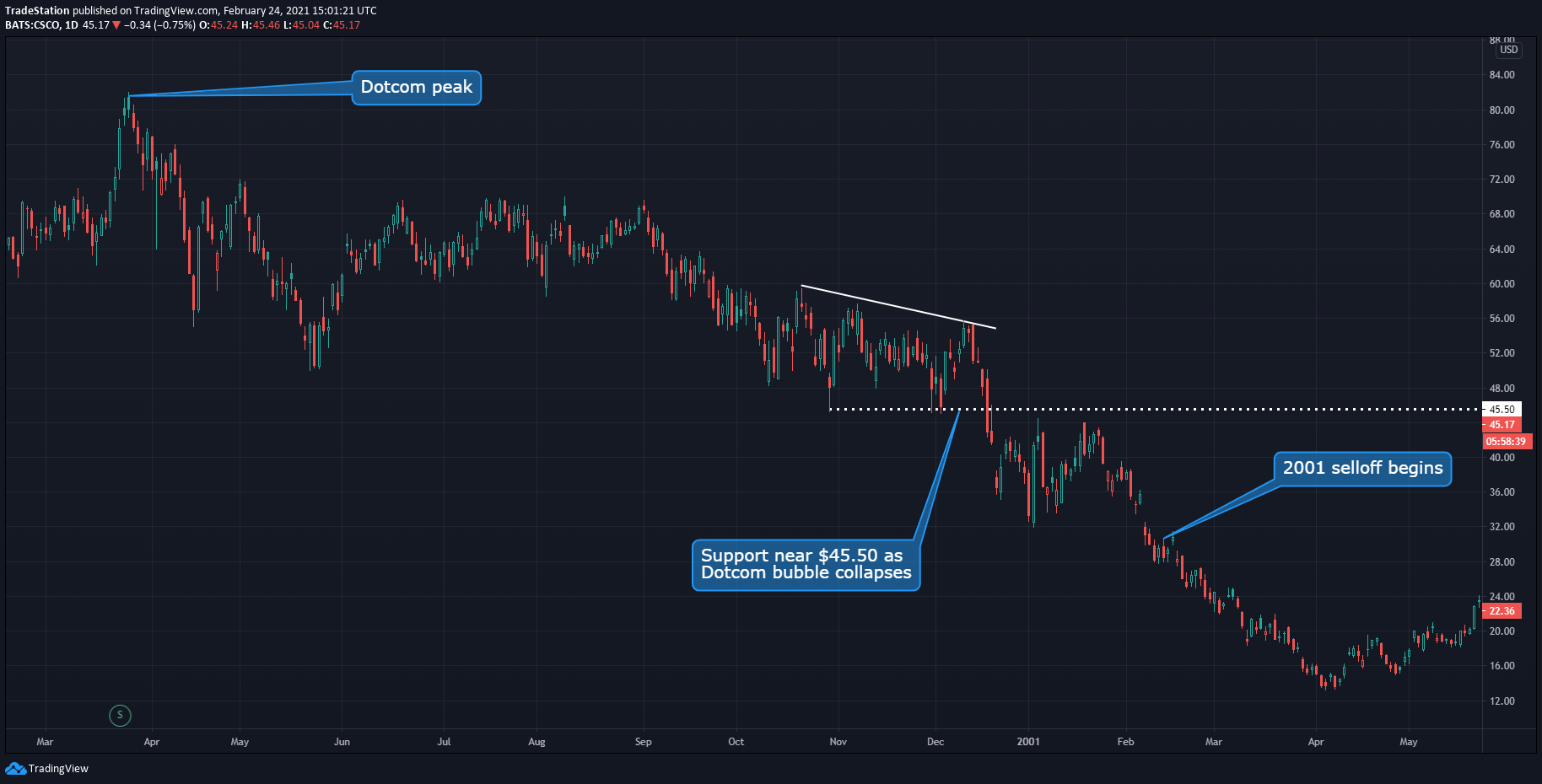
Task: Click the 45.50 dotted line price label
Action: (x=1502, y=410)
